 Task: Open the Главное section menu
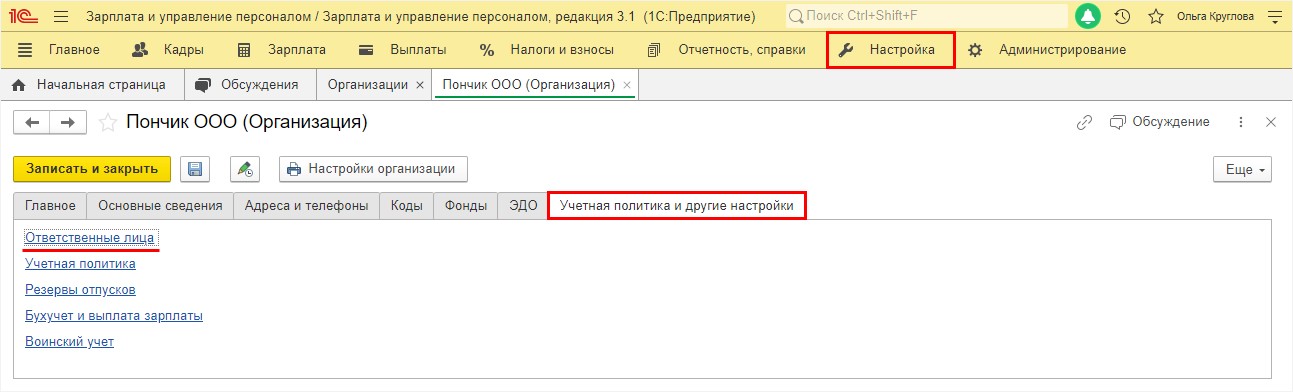point(58,50)
